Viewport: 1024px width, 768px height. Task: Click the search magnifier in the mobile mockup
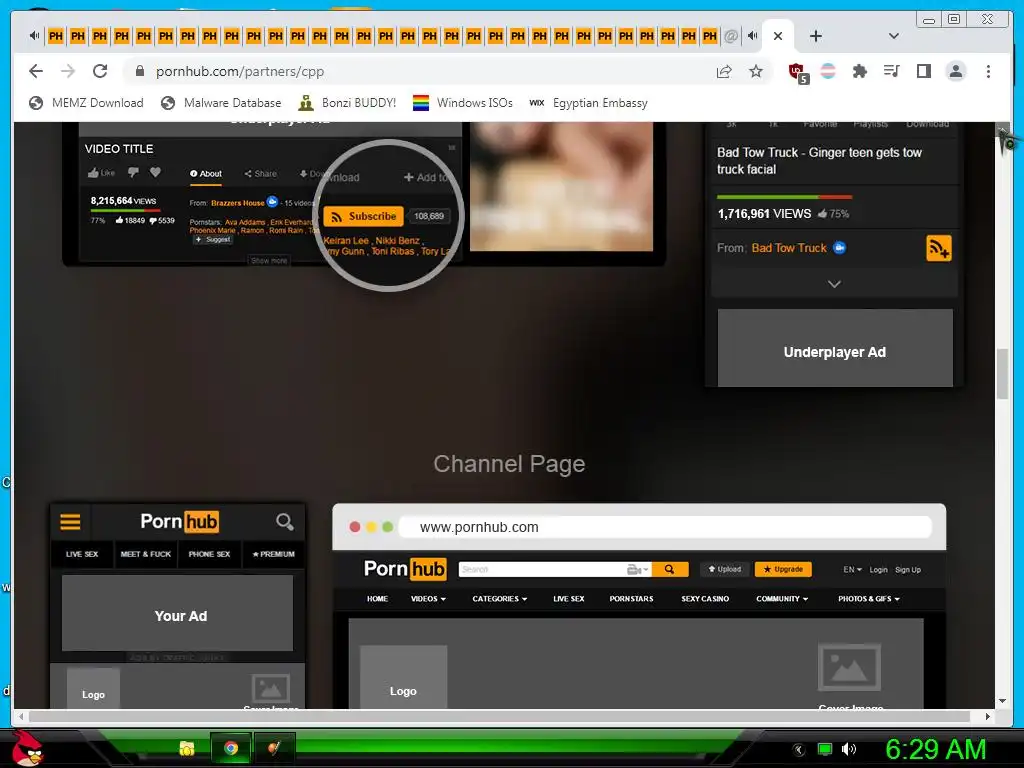pyautogui.click(x=284, y=522)
